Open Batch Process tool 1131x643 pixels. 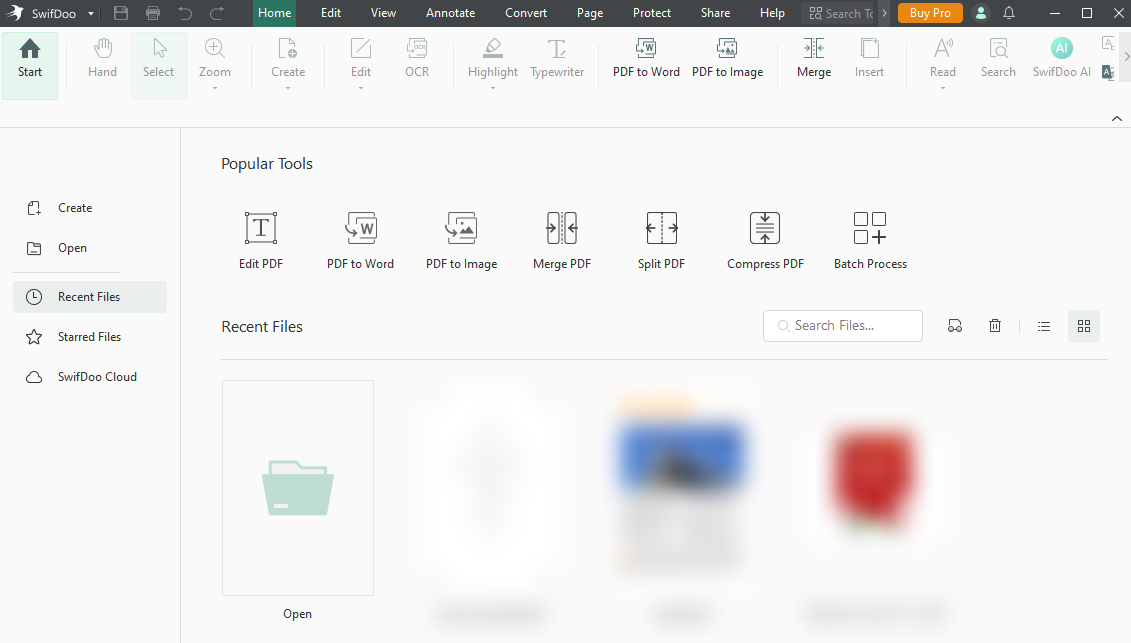[869, 238]
